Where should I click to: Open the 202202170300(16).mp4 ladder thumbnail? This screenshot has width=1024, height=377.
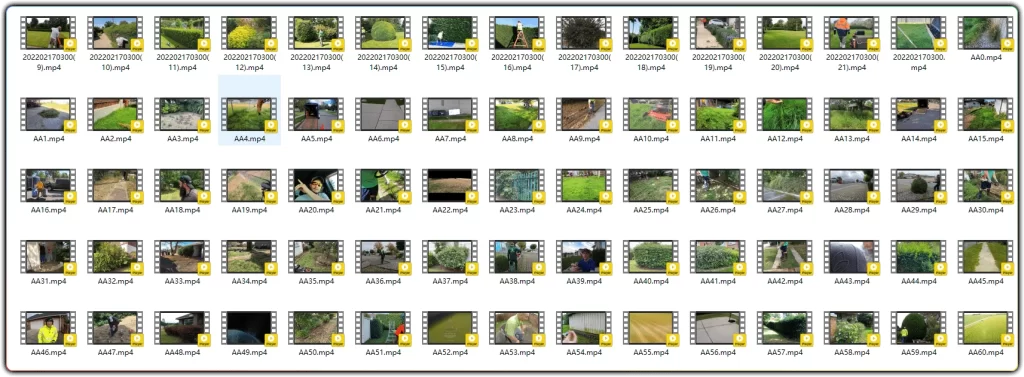tap(517, 33)
